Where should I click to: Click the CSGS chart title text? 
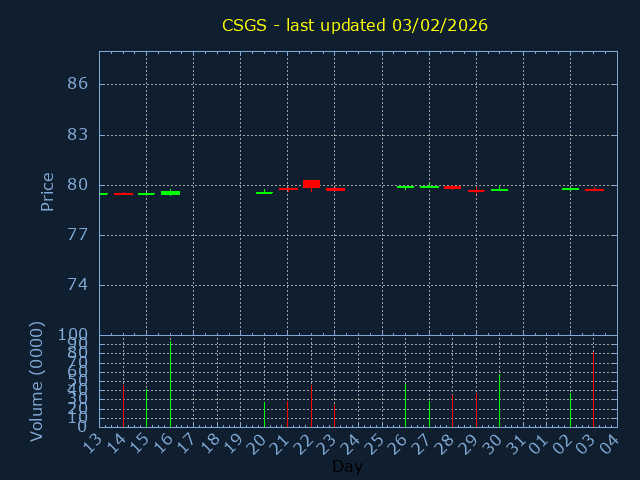coord(355,25)
